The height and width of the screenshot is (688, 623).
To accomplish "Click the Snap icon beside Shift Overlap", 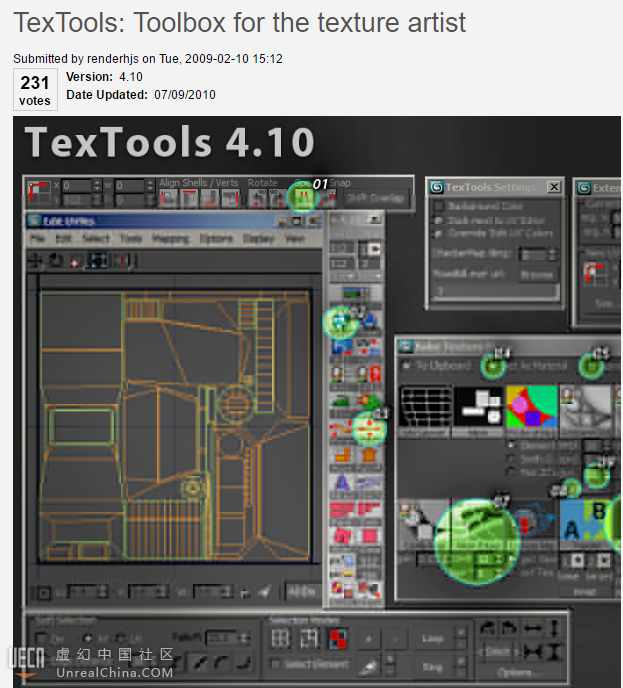I will click(328, 198).
